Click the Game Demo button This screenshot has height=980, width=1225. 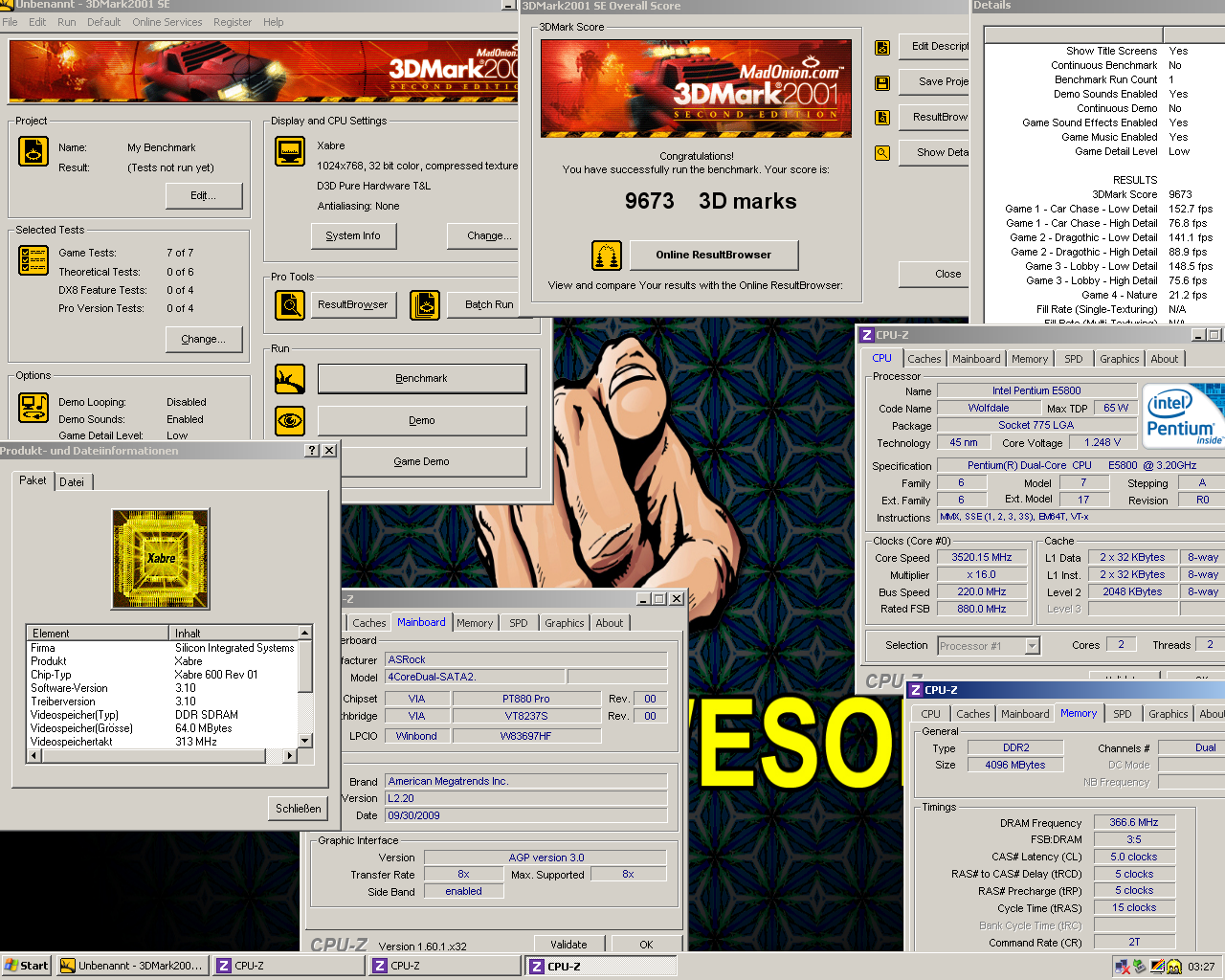tap(422, 461)
